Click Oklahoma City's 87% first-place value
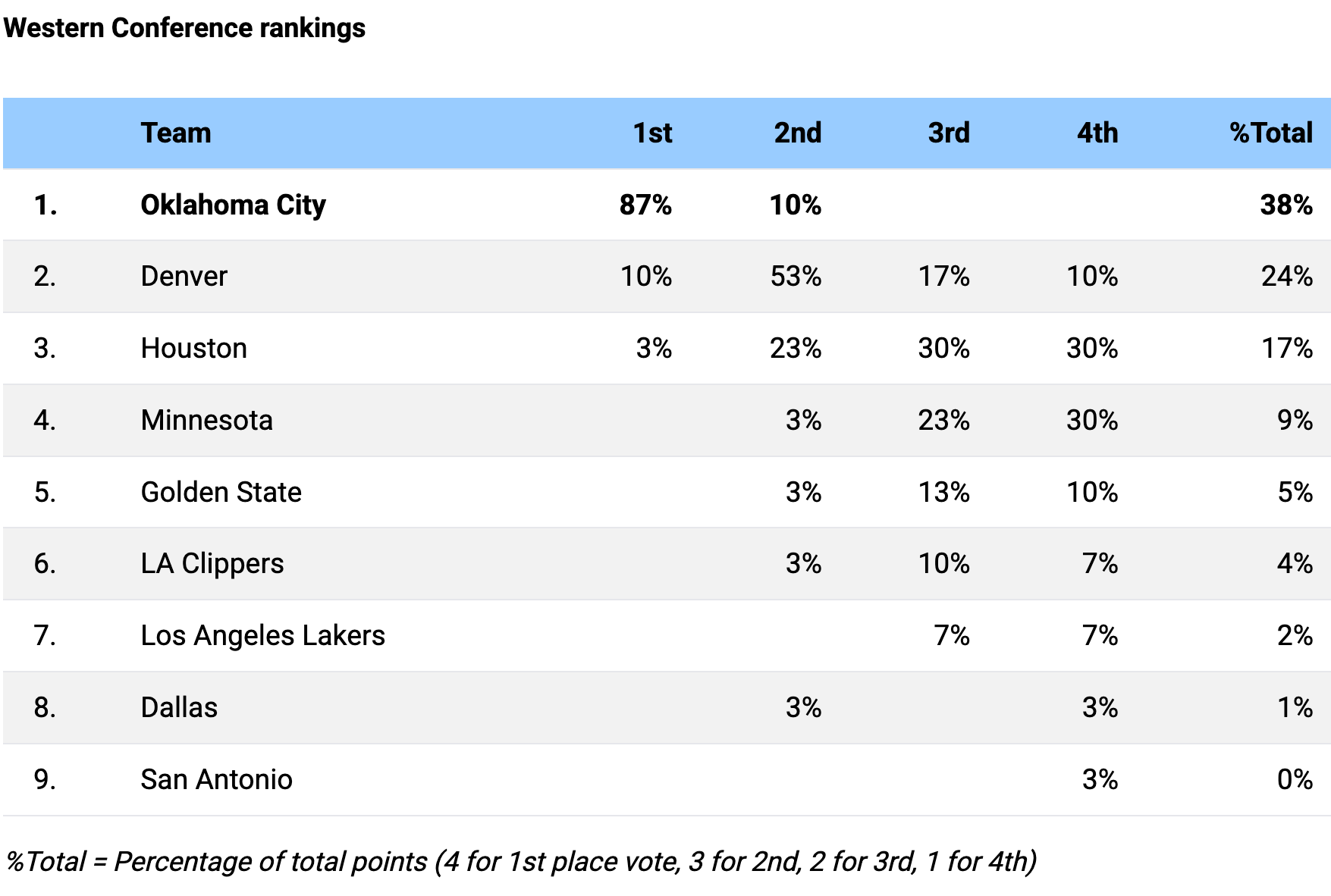This screenshot has width=1331, height=896. pos(645,205)
